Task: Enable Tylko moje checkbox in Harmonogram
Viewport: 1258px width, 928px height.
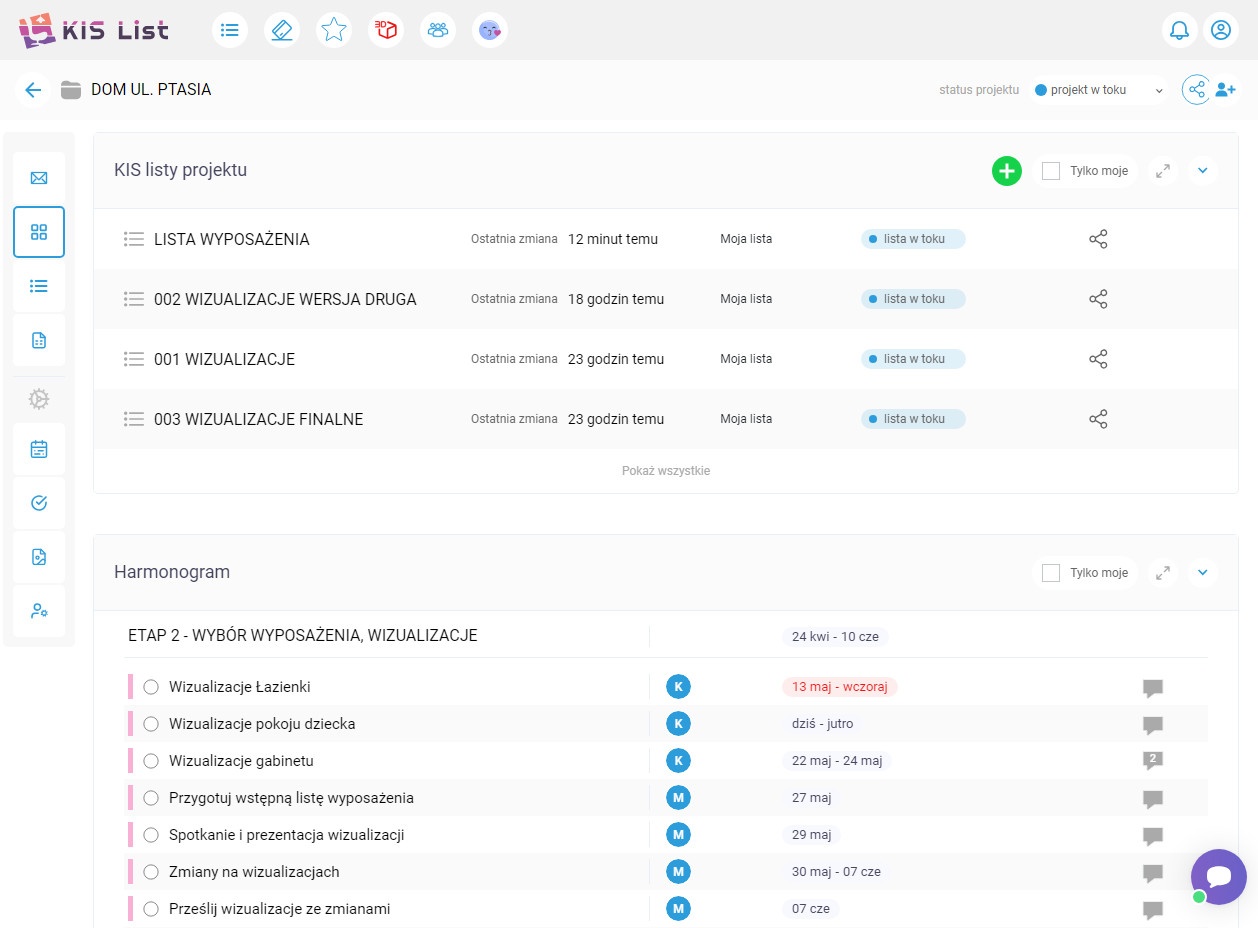Action: 1051,573
